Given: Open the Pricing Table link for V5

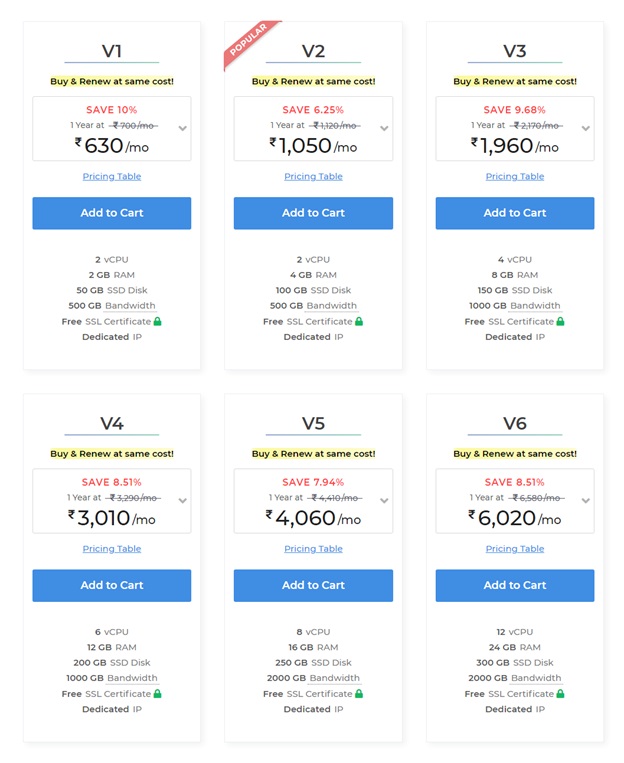Looking at the screenshot, I should 313,548.
